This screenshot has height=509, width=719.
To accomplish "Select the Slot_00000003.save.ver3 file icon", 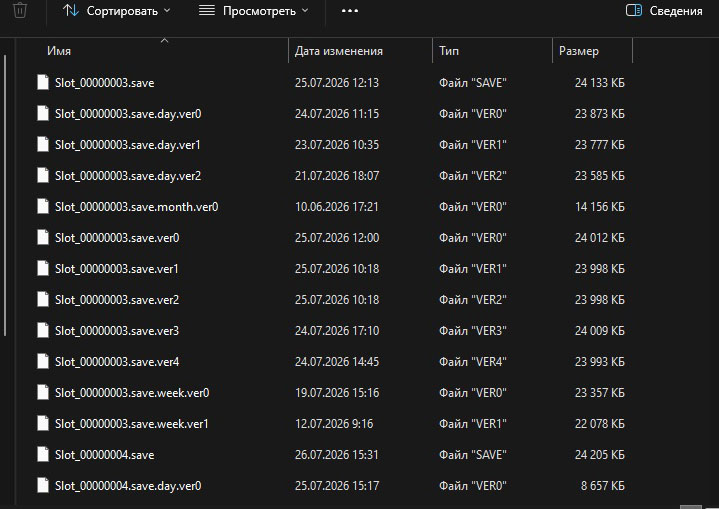I will coord(43,330).
